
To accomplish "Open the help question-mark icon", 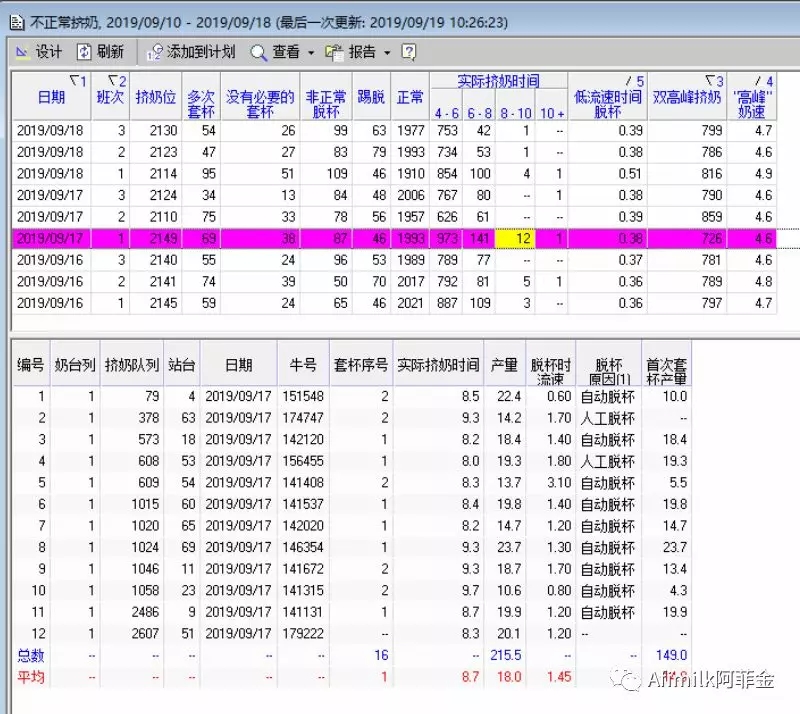I will click(x=409, y=52).
